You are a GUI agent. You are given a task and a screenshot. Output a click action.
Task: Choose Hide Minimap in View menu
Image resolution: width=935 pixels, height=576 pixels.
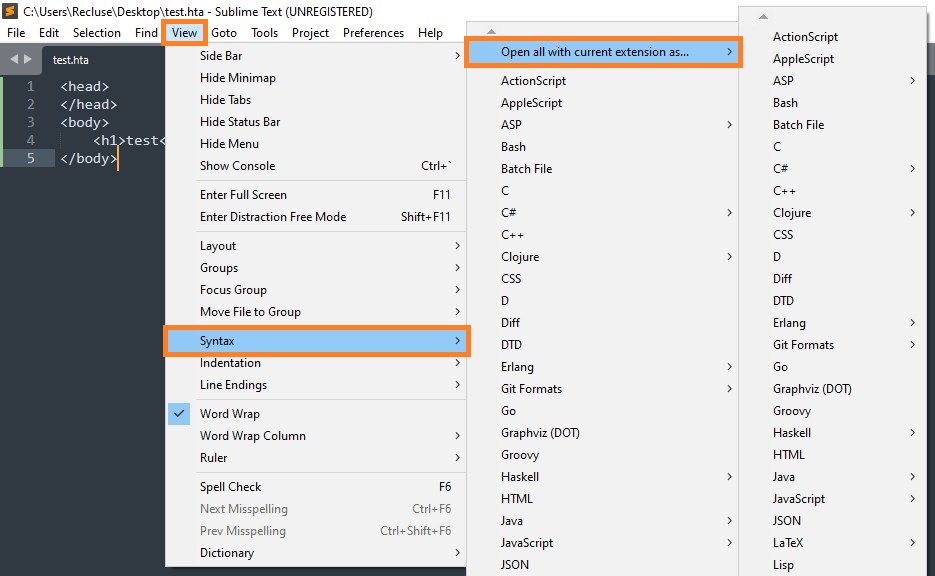(237, 78)
